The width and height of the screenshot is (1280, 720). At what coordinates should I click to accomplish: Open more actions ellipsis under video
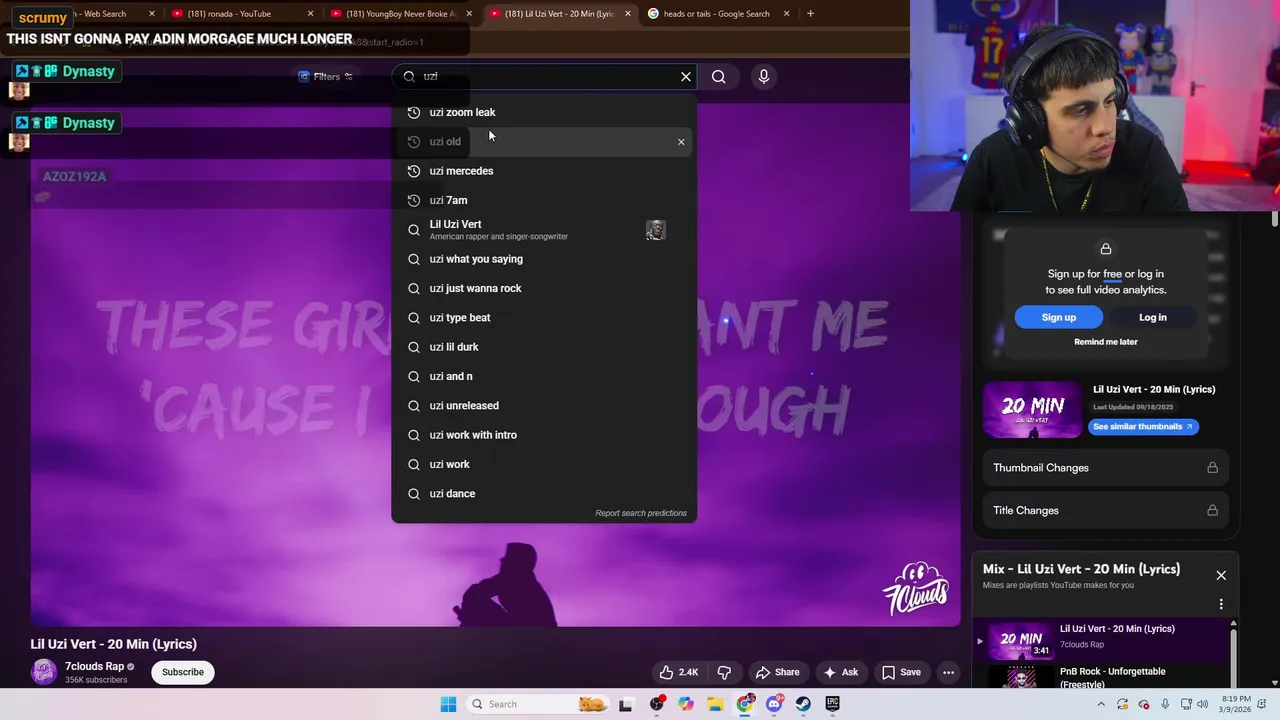click(948, 672)
